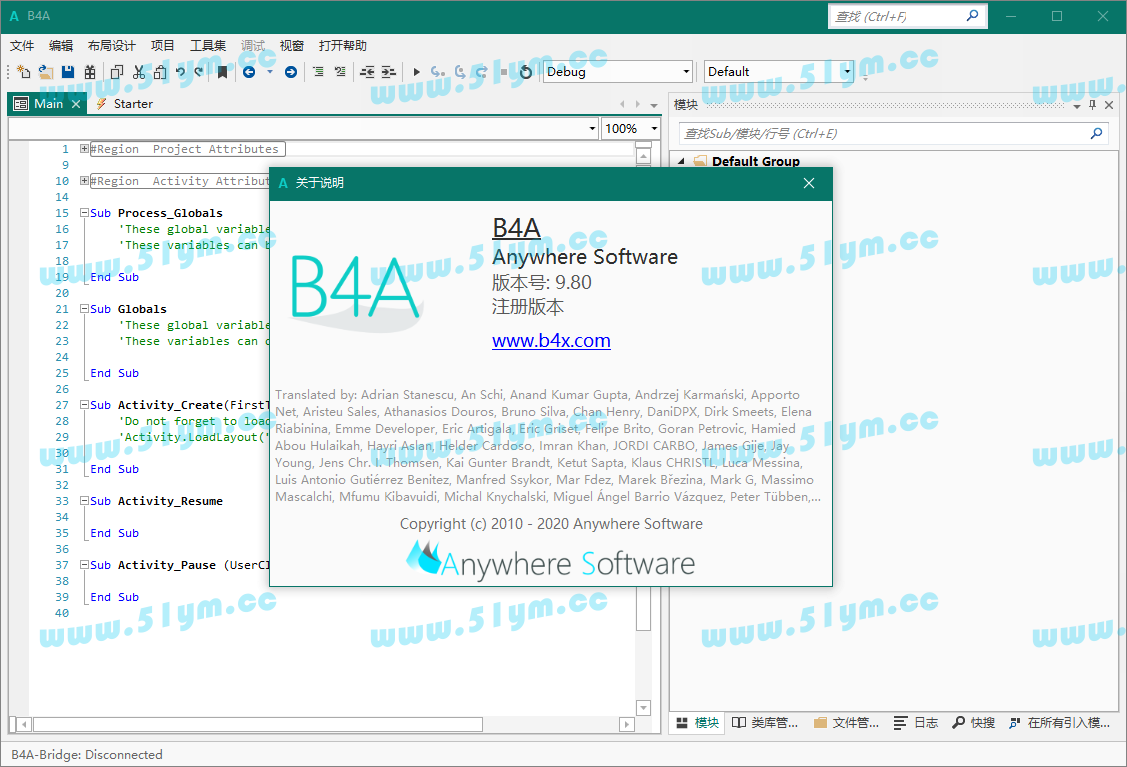Click the magnifier icon in the title search box

pos(972,15)
